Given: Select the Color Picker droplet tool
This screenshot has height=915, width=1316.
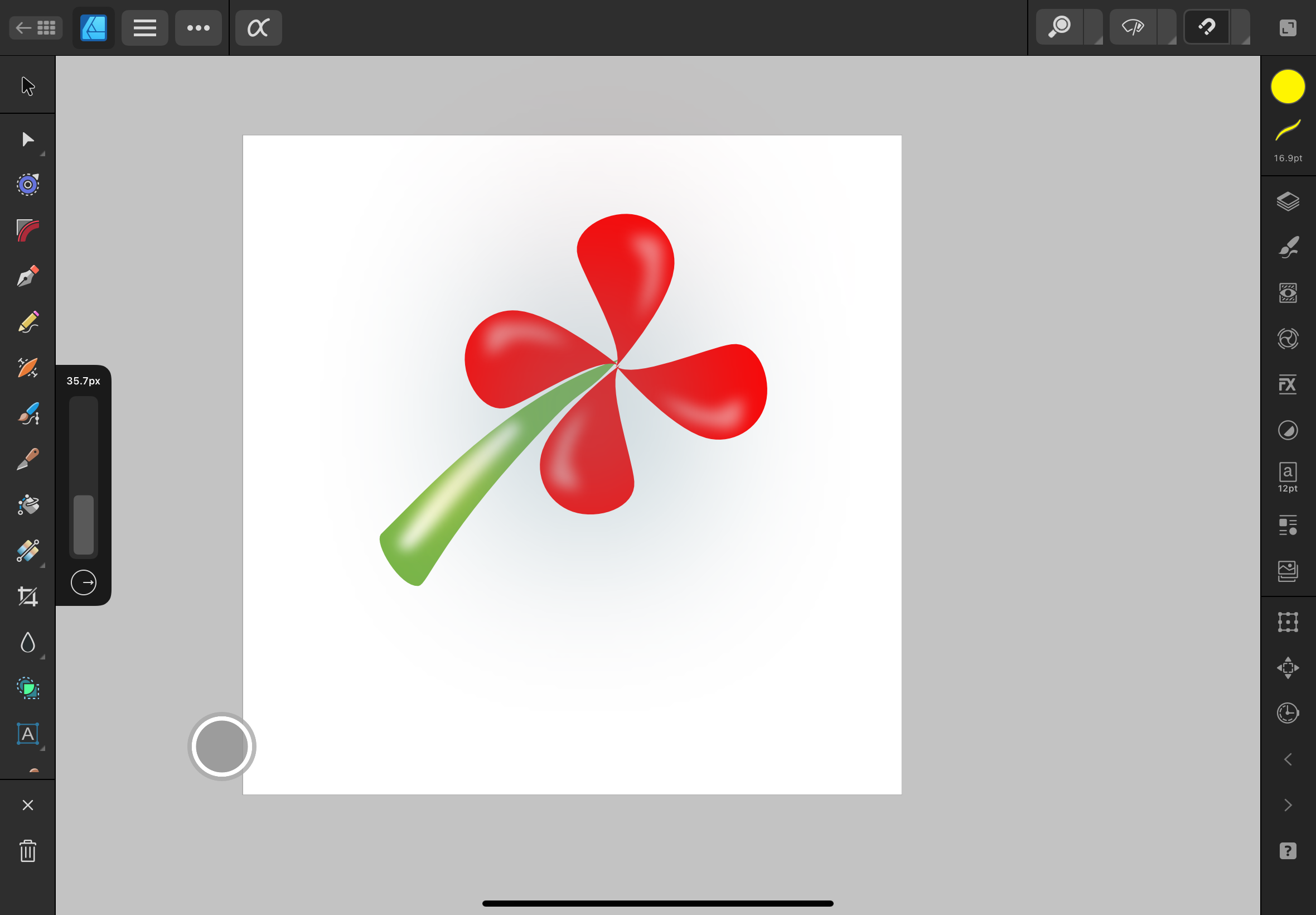Looking at the screenshot, I should [x=27, y=643].
